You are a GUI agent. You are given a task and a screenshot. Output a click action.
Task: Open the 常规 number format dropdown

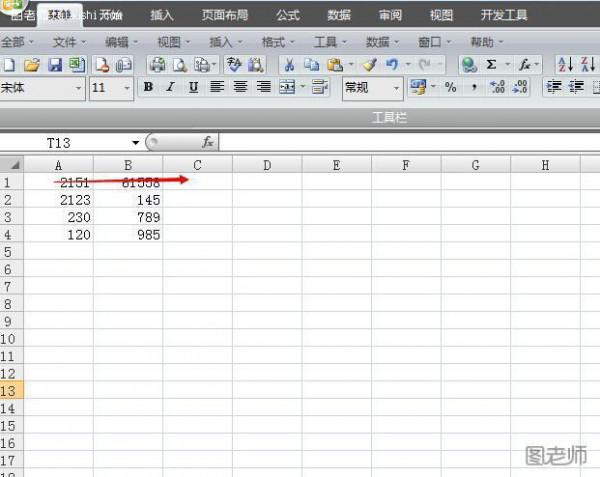[396, 88]
